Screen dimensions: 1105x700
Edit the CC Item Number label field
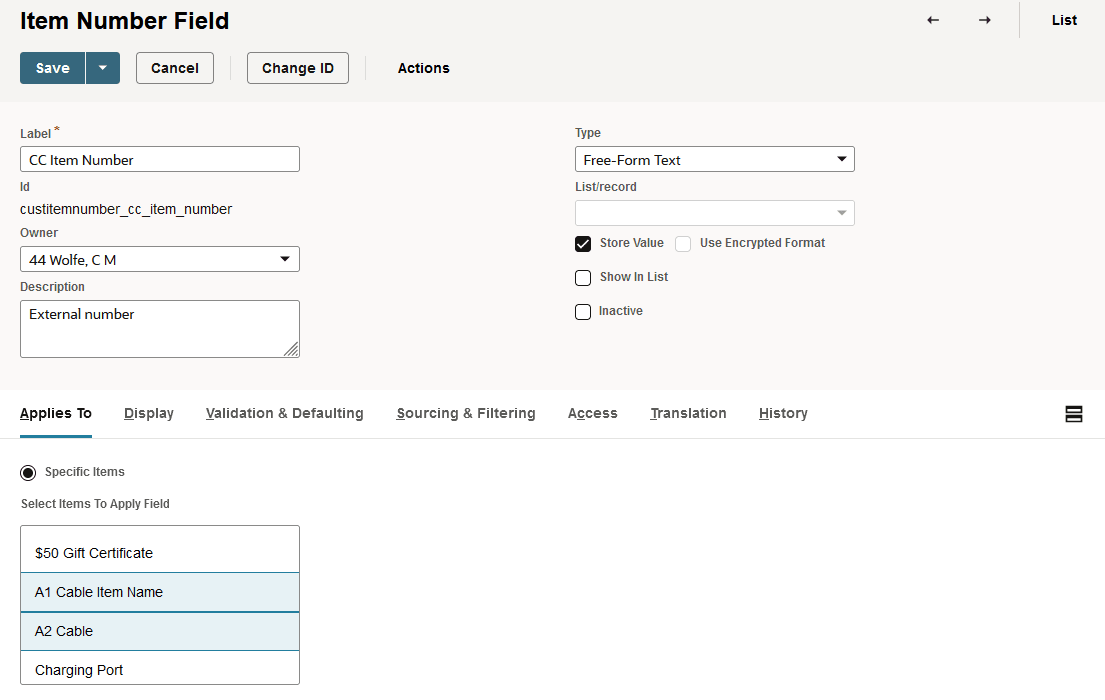pos(160,158)
